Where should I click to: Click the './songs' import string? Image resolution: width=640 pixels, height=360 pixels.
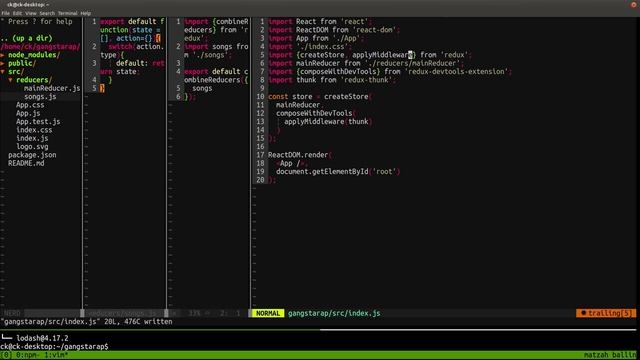coord(212,55)
